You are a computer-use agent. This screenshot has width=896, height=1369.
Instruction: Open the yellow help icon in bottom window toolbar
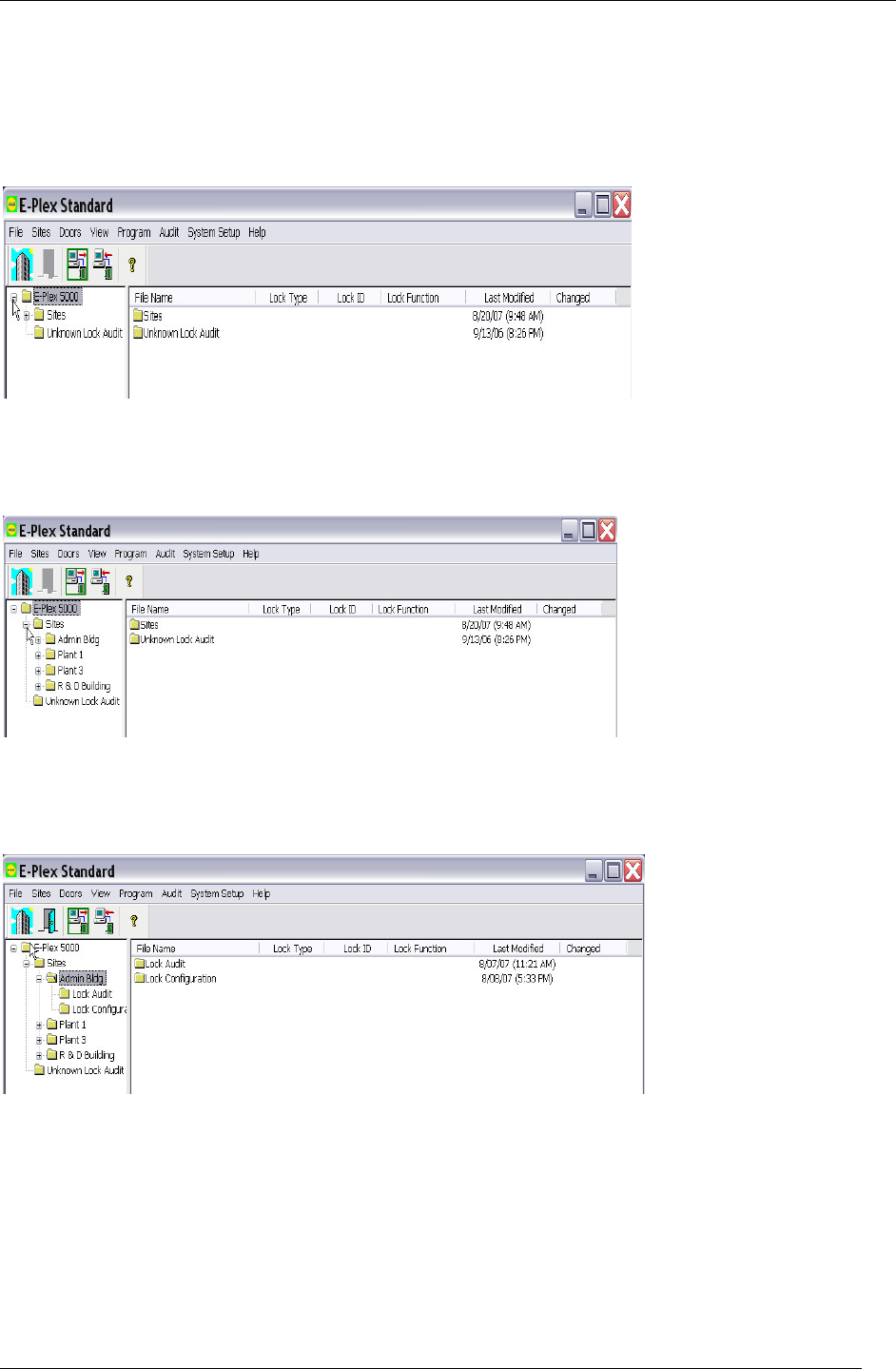tap(134, 921)
